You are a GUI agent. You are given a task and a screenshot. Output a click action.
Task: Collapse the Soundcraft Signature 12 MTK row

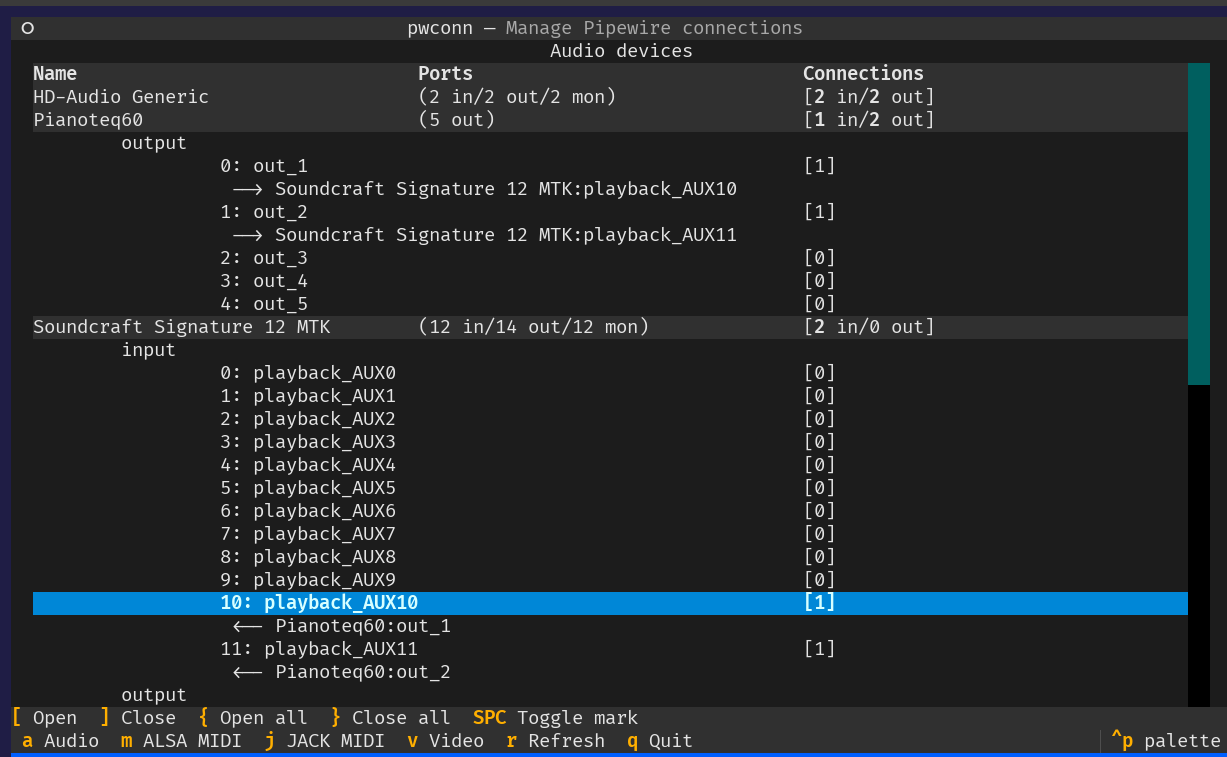pyautogui.click(x=610, y=327)
